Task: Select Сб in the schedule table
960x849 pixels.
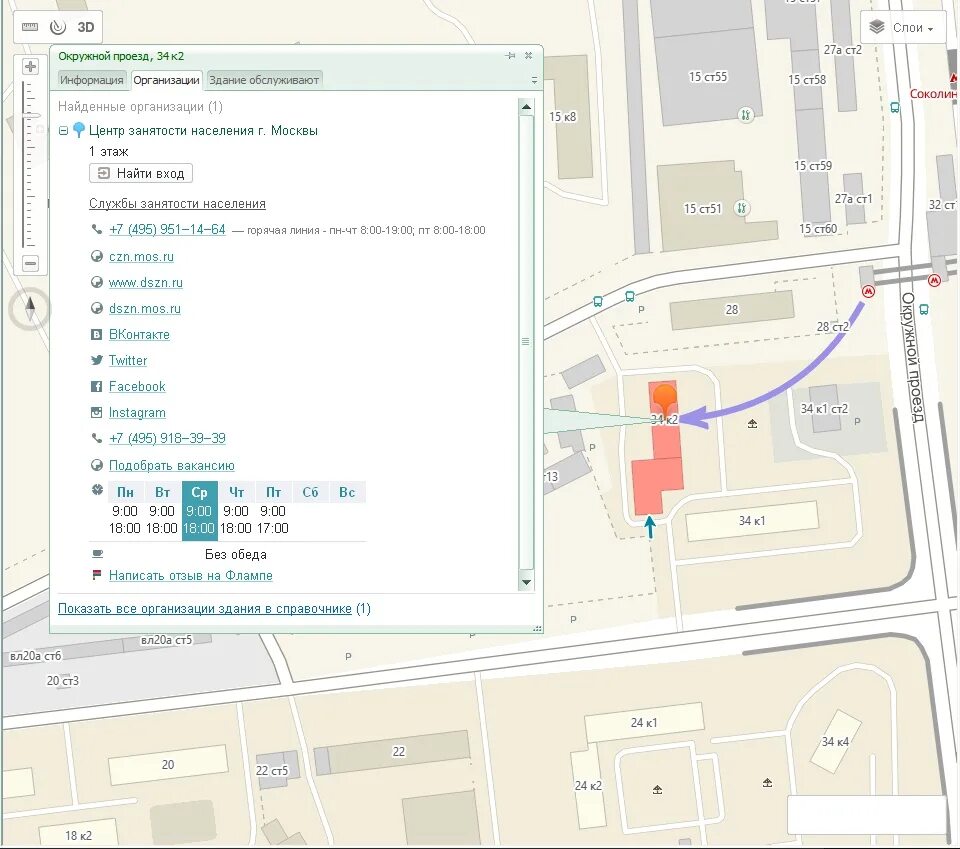Action: (x=310, y=492)
